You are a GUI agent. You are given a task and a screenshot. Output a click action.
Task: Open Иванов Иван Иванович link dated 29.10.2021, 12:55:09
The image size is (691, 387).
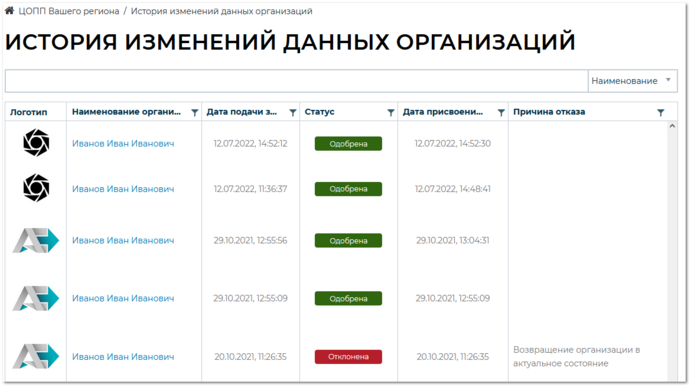[123, 298]
